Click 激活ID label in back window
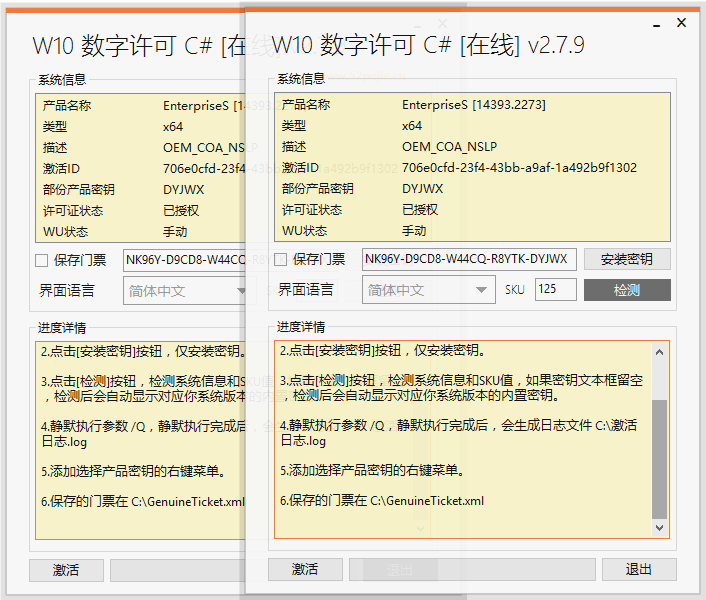706x600 pixels. coord(61,169)
